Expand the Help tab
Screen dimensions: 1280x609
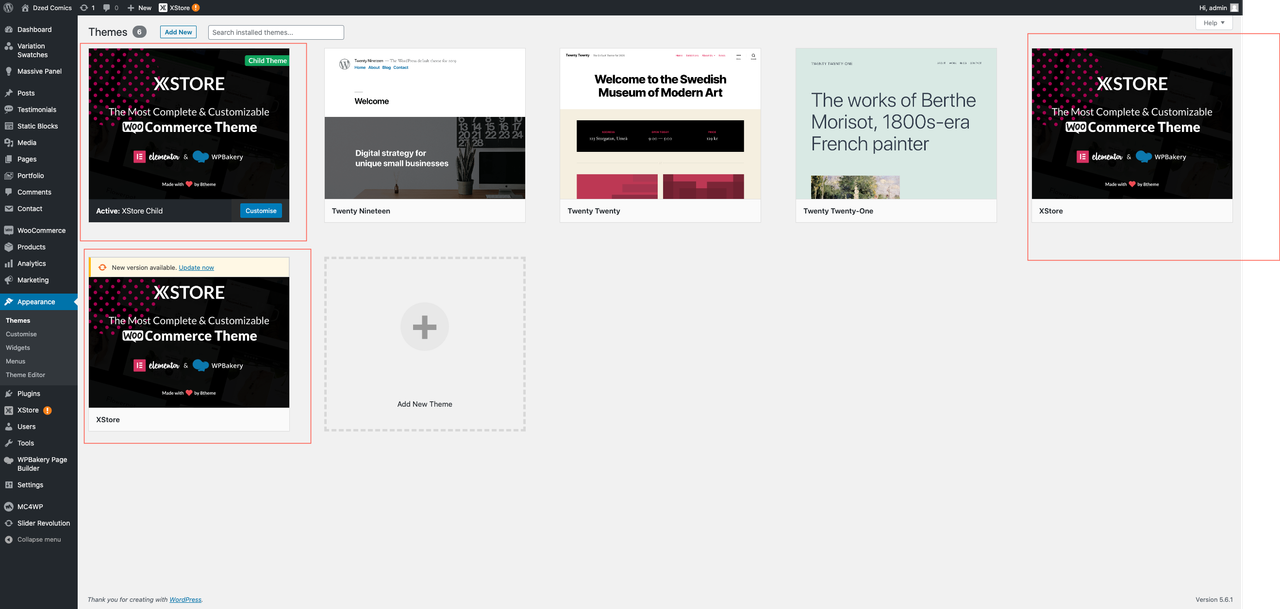[1213, 22]
